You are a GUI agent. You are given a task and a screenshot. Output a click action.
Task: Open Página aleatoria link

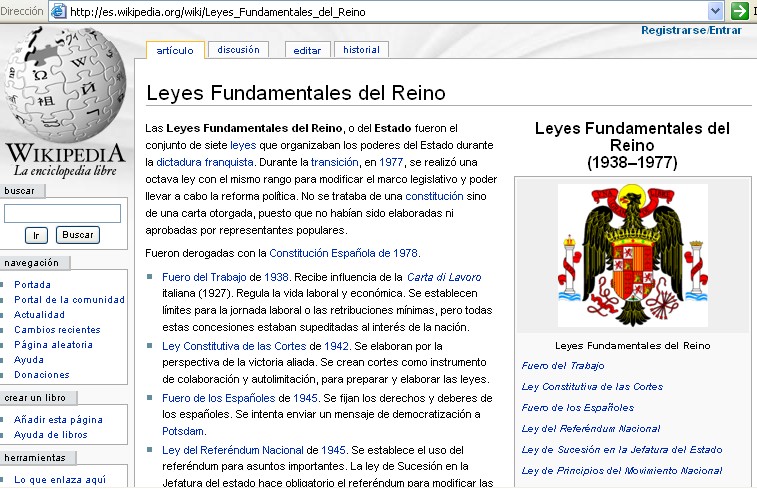click(53, 344)
